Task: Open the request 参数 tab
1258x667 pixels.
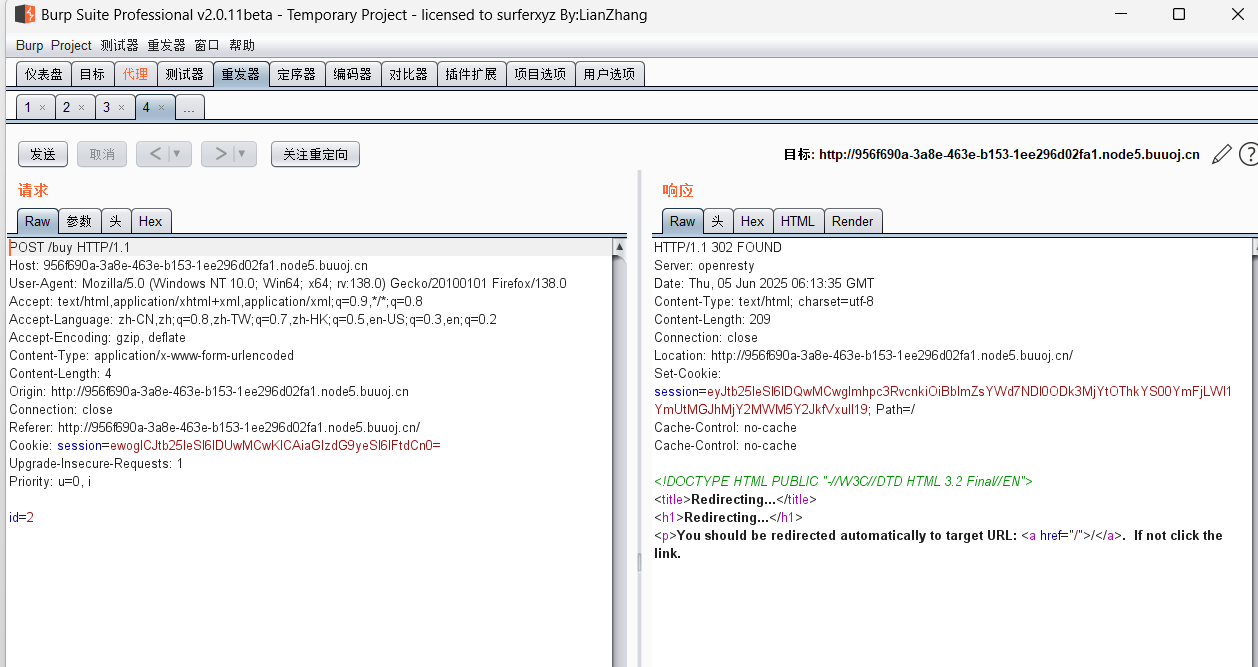Action: pos(79,221)
